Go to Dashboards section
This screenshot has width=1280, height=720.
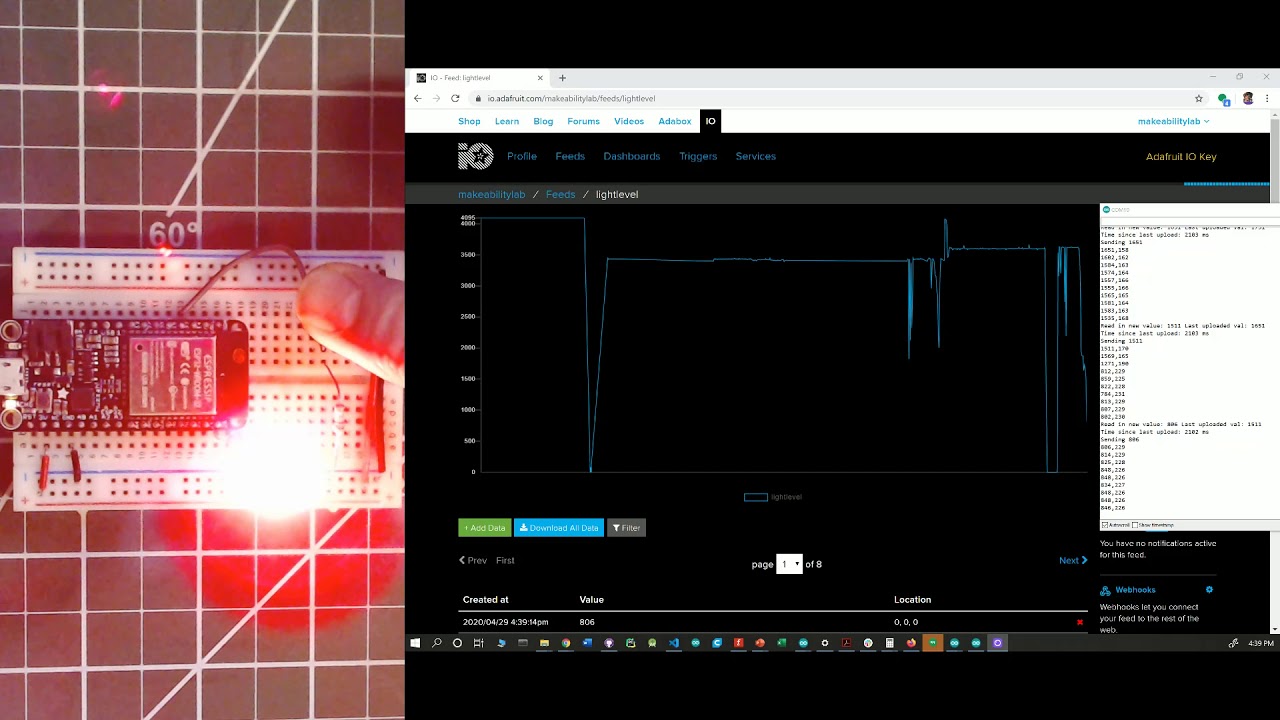(632, 156)
